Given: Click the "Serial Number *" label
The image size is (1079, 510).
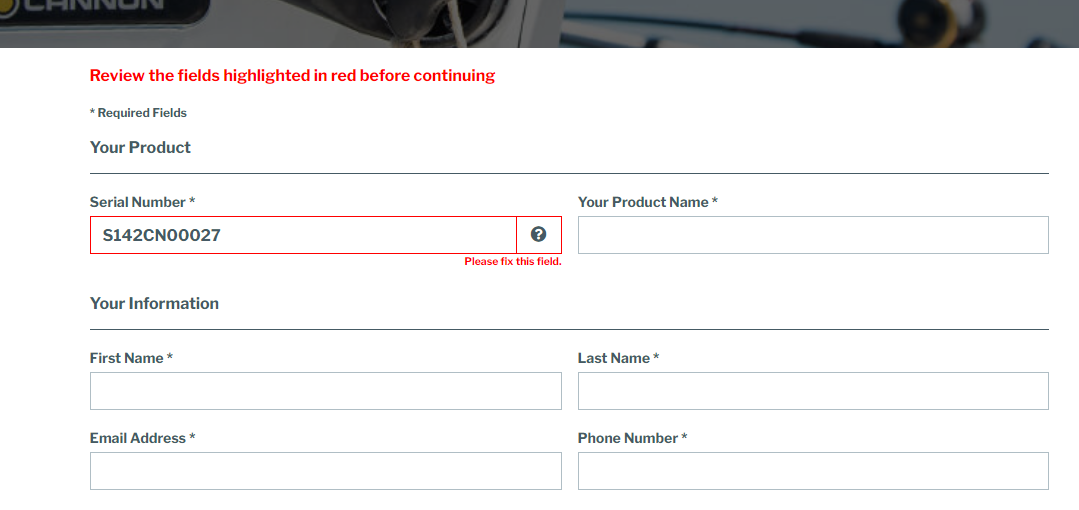Looking at the screenshot, I should coord(142,202).
